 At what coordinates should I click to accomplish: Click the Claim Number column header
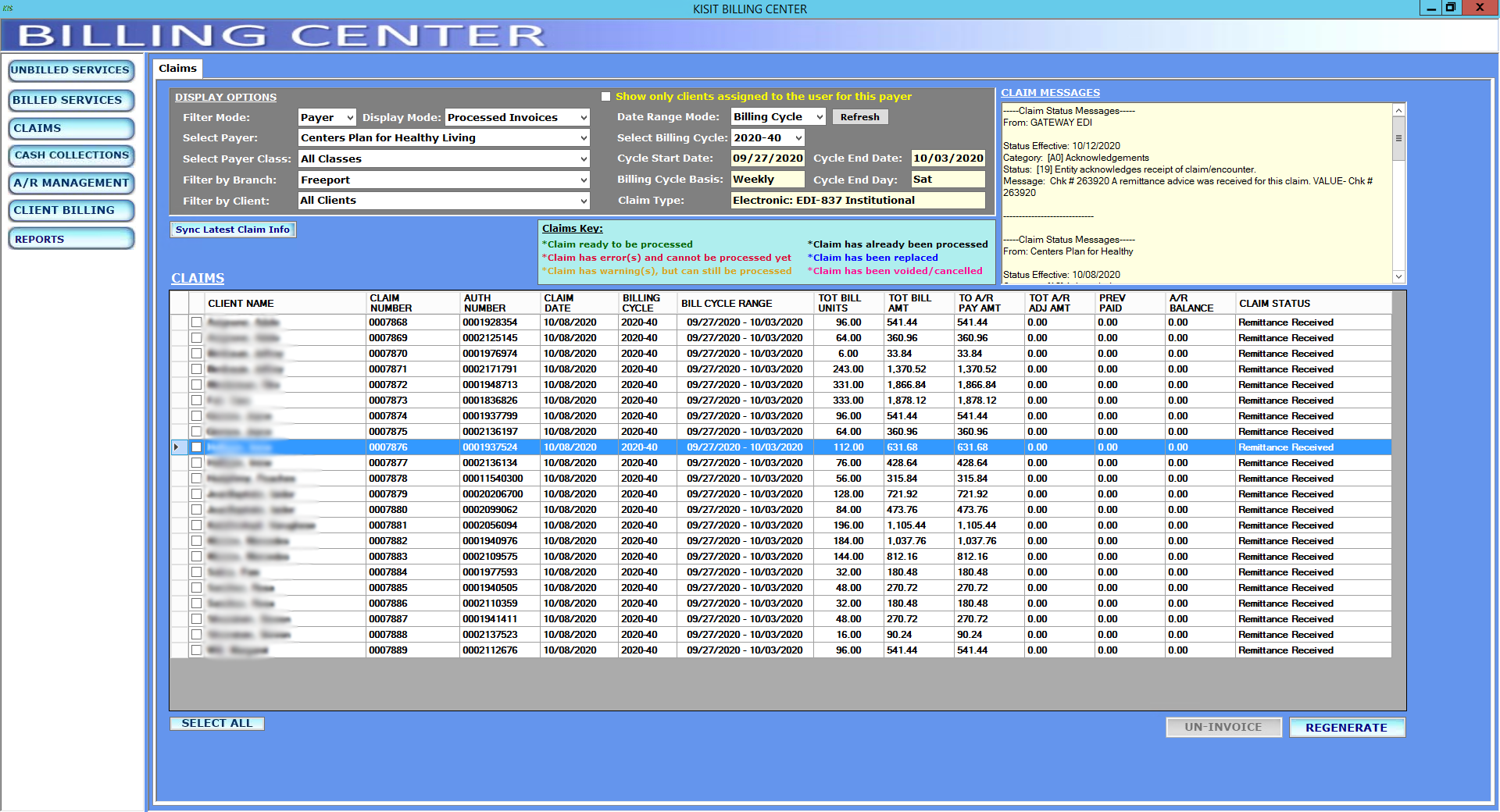413,303
